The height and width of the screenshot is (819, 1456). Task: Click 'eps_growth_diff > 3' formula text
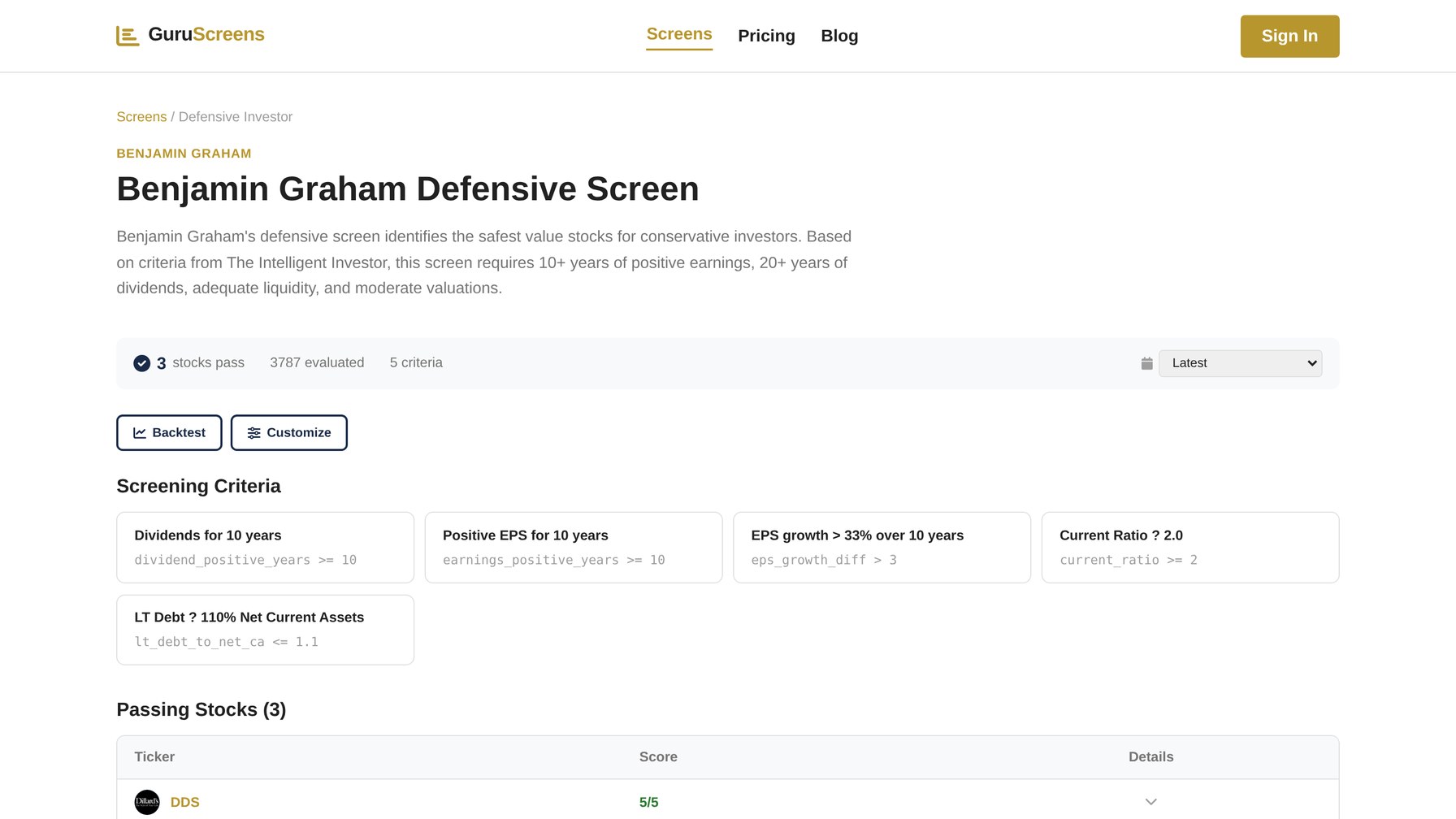tap(824, 560)
